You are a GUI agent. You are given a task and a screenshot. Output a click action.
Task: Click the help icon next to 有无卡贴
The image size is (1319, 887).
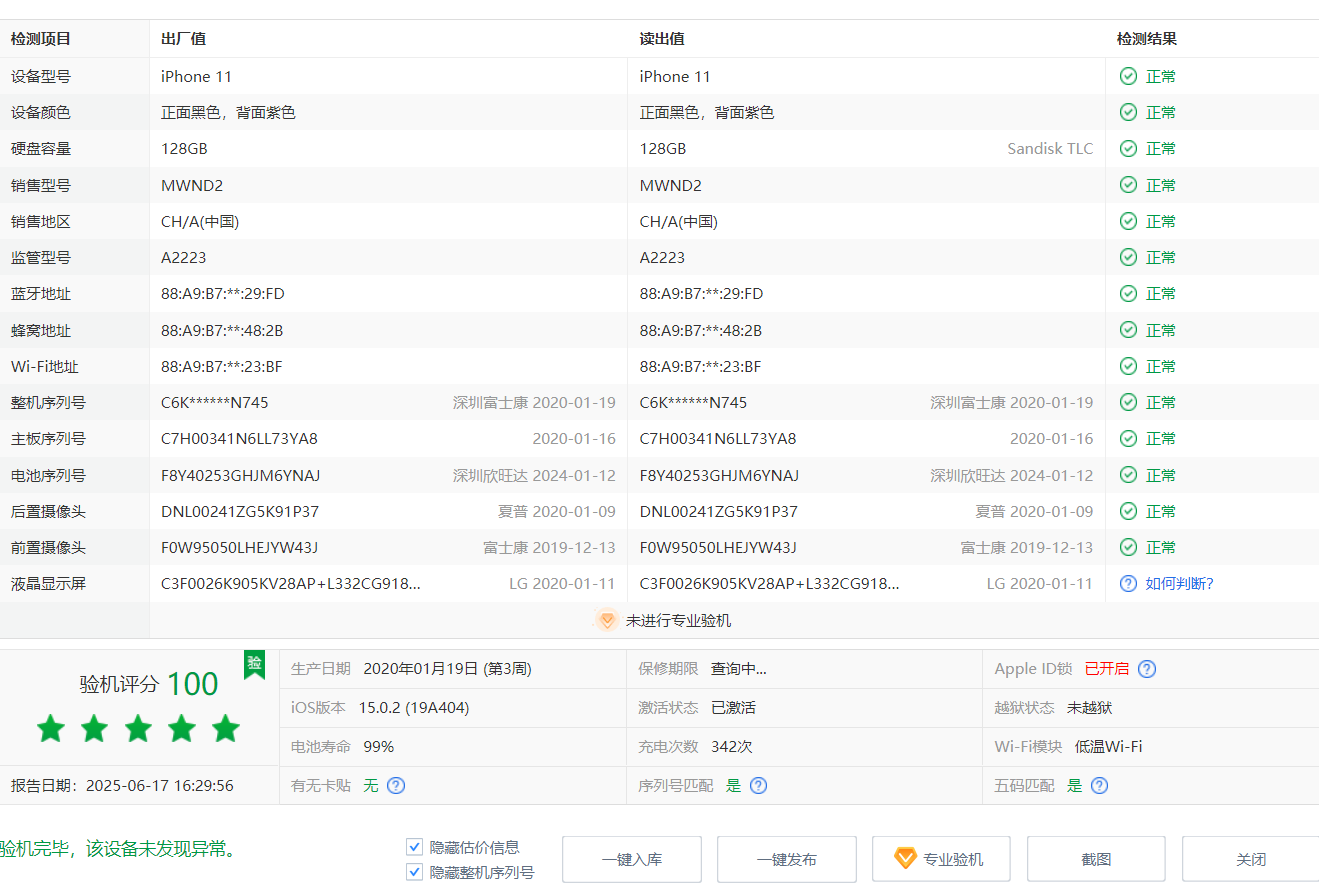tap(396, 785)
